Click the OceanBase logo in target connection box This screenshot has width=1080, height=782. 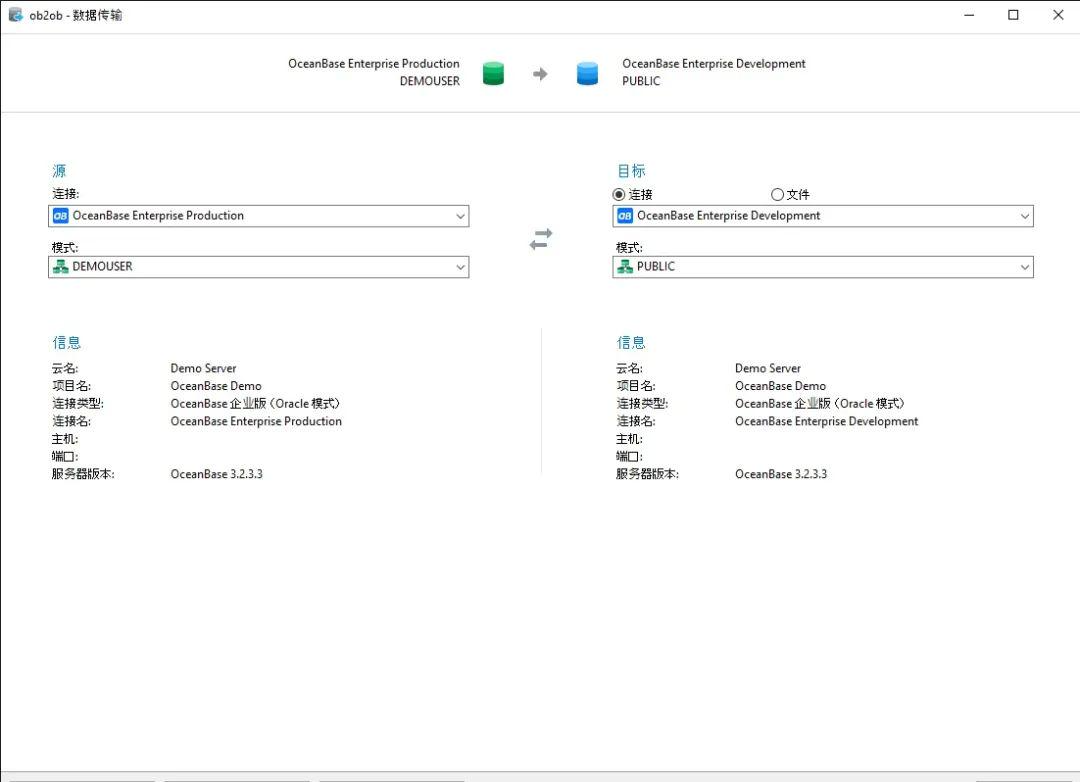point(625,216)
